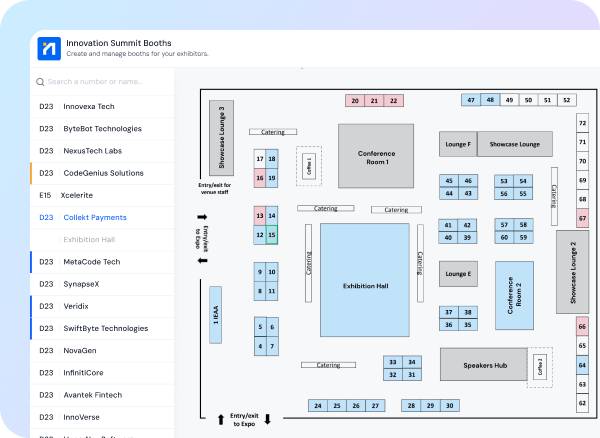
Task: Click booth 21 on the floor plan
Action: (374, 101)
